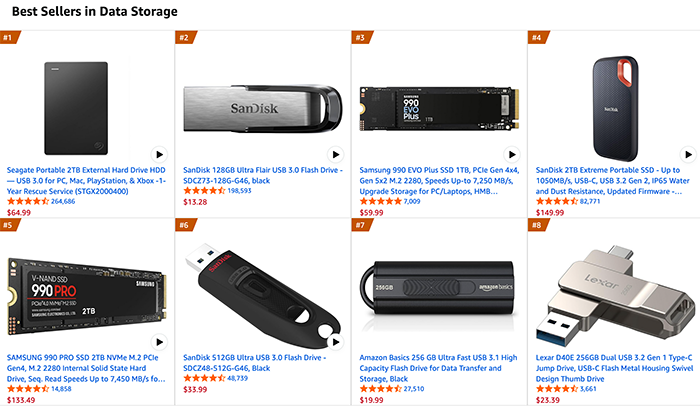700x407 pixels.
Task: Click the $59.99 price of Samsung EVO Plus
Action: coord(370,212)
